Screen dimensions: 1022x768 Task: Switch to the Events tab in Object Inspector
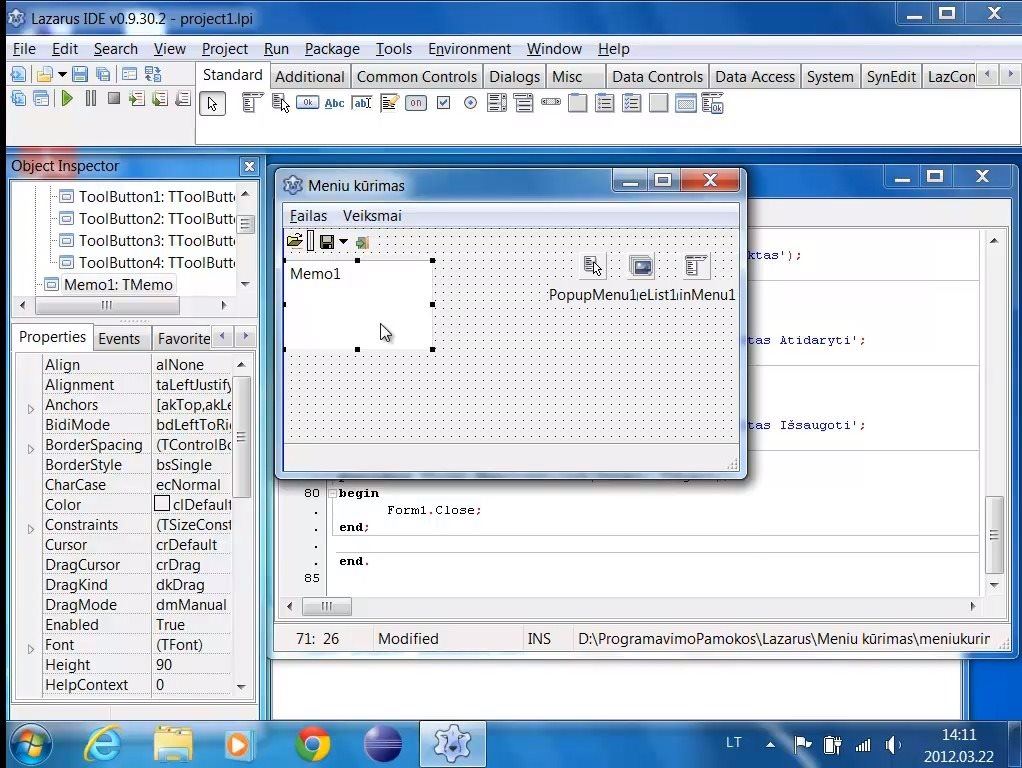(x=119, y=338)
